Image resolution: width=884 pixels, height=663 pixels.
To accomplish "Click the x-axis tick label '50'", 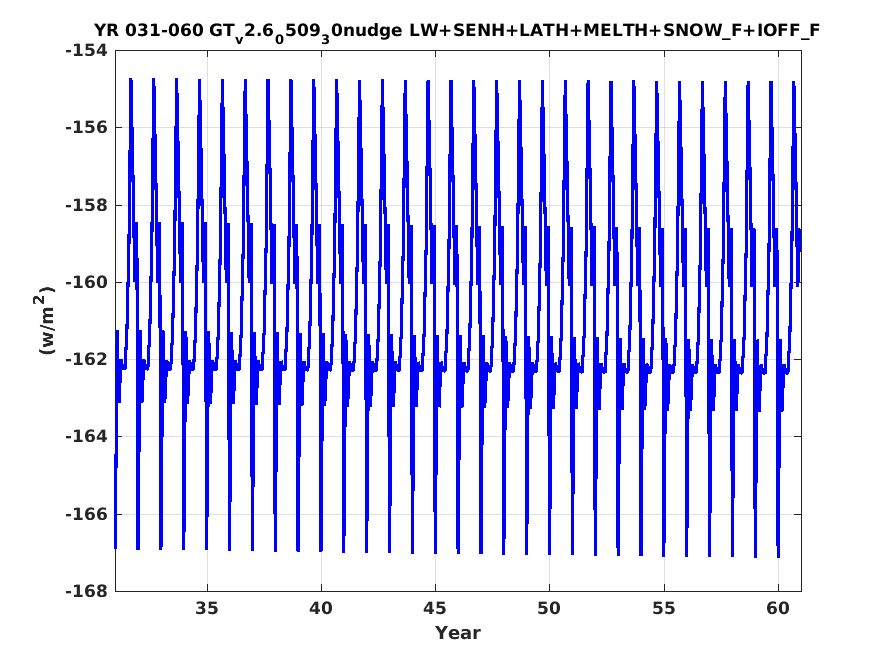I will tap(549, 609).
